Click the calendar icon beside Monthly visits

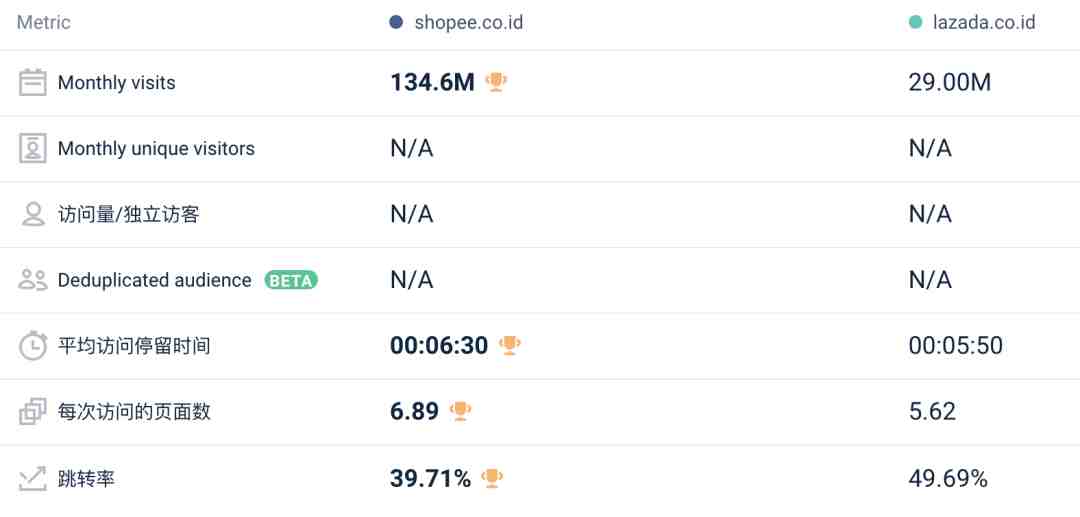(x=33, y=83)
